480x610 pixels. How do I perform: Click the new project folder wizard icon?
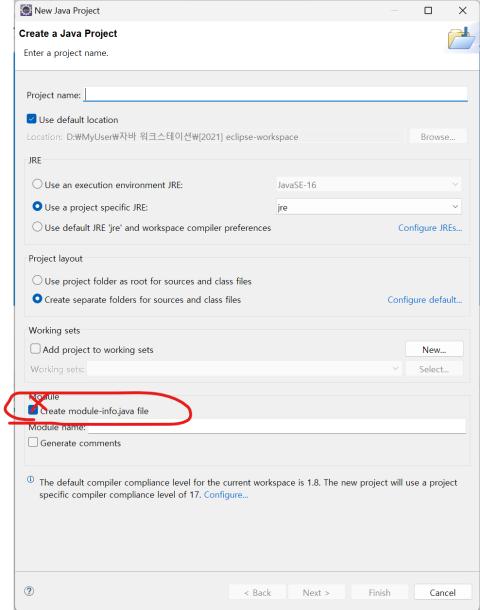[461, 39]
